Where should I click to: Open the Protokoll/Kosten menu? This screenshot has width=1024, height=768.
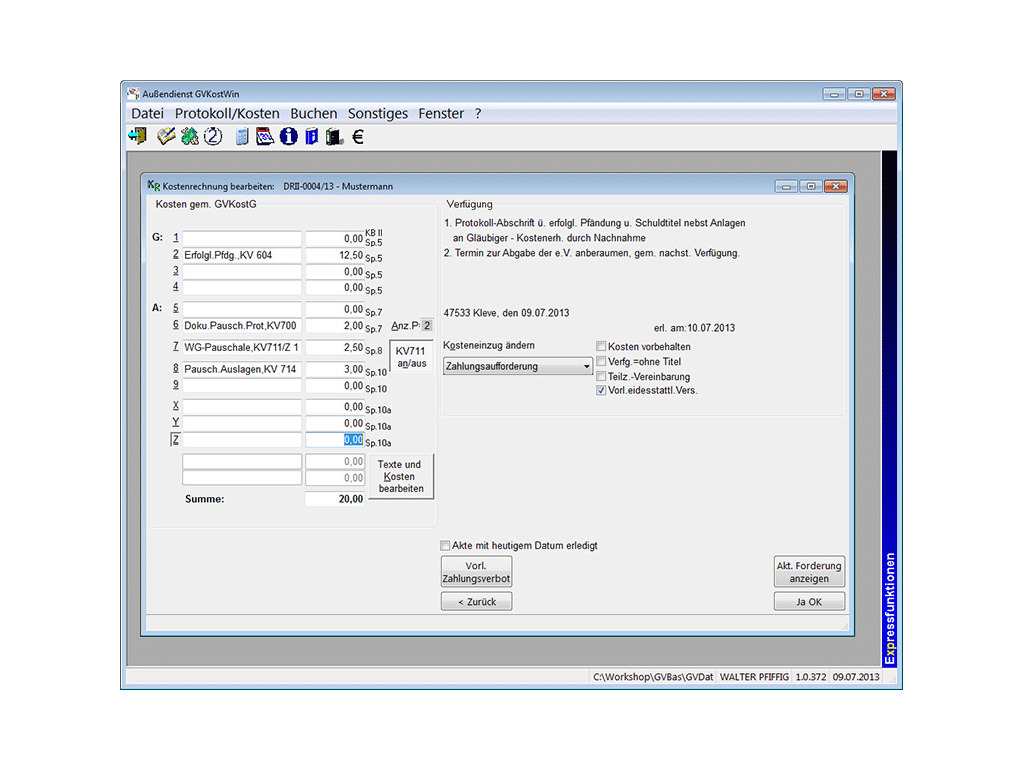click(227, 114)
